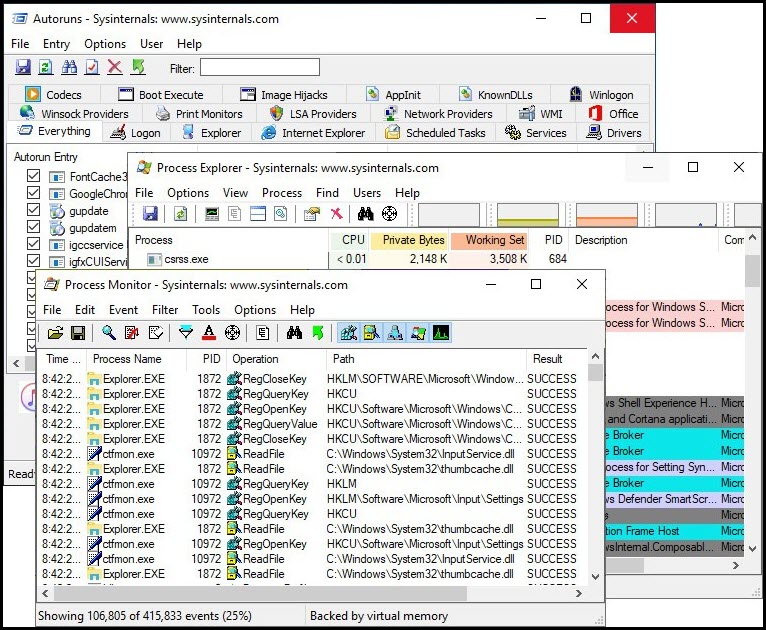Click the Refresh icon in Autoruns toolbar
766x630 pixels.
point(45,67)
